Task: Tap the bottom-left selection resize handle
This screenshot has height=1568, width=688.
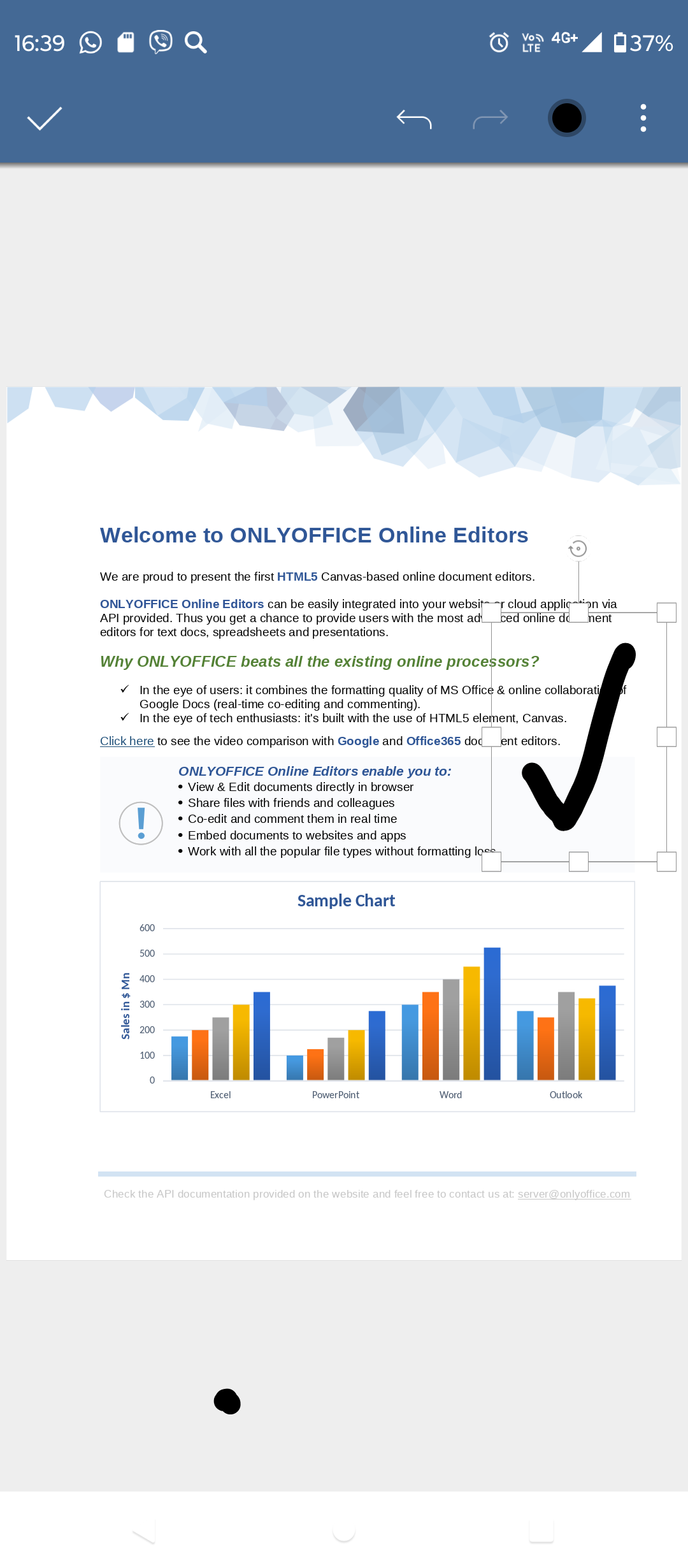Action: [491, 862]
